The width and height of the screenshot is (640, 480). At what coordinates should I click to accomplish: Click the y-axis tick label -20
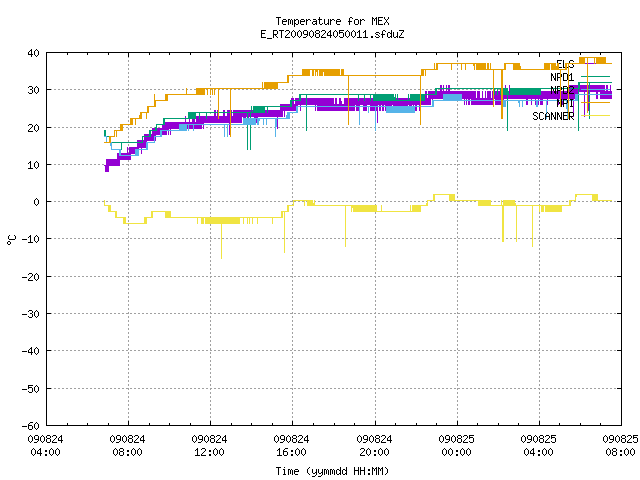(31, 276)
